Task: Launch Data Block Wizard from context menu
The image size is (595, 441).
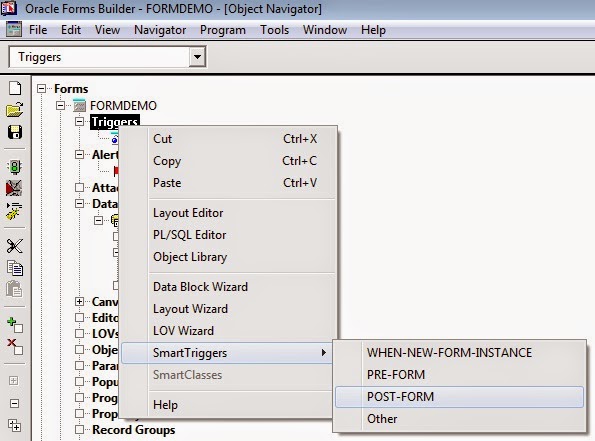Action: tap(228, 287)
